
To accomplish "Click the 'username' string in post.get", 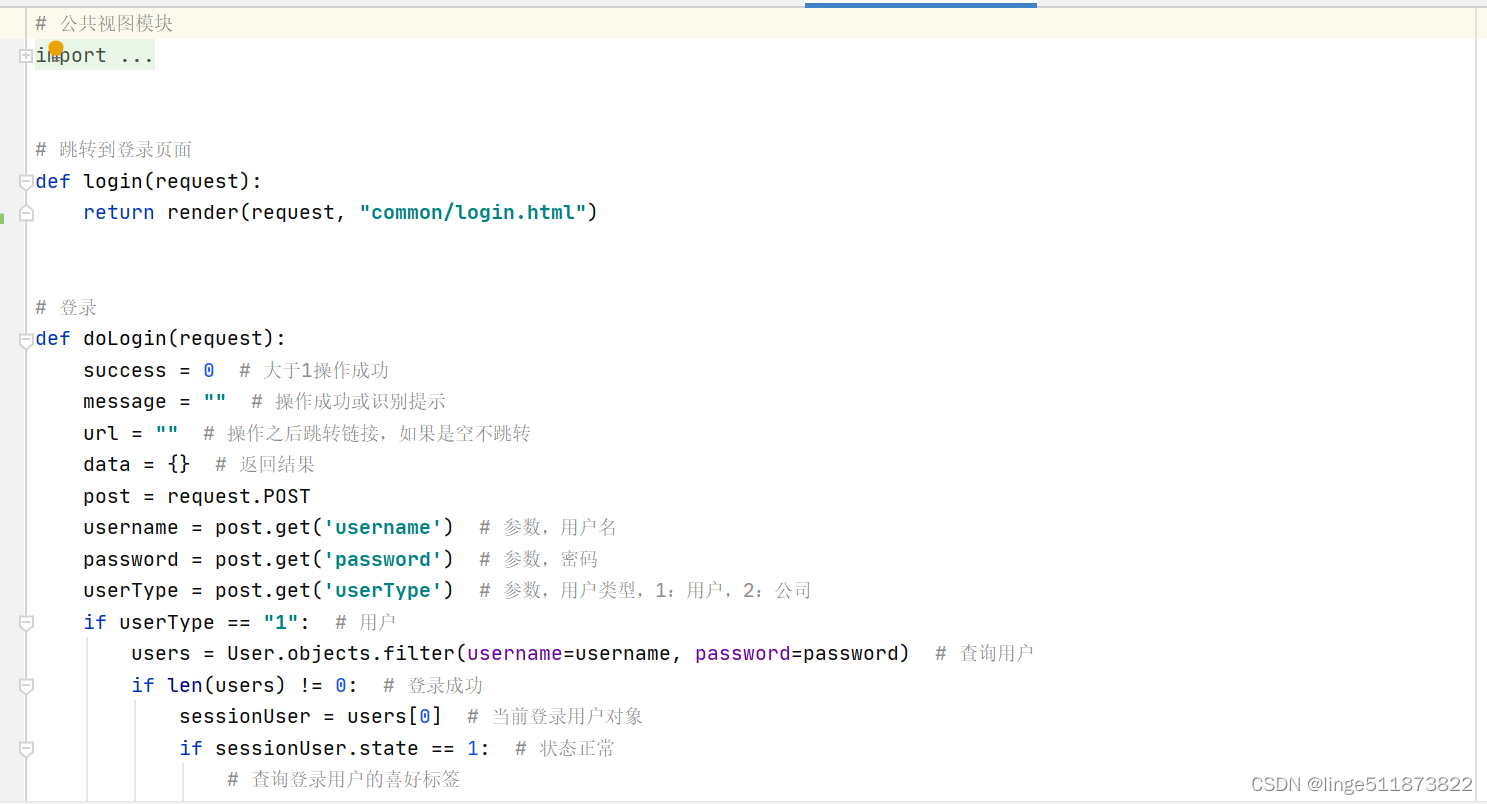I will [x=383, y=527].
